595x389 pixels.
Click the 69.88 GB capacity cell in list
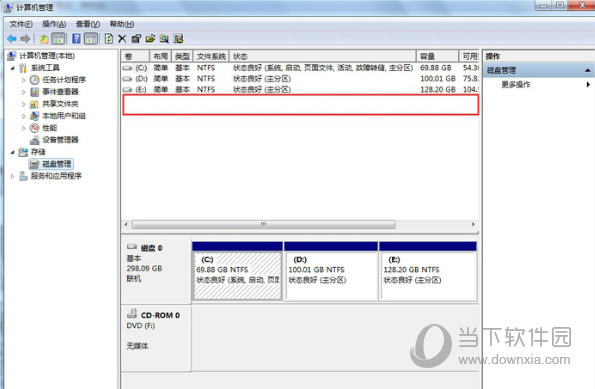point(436,68)
